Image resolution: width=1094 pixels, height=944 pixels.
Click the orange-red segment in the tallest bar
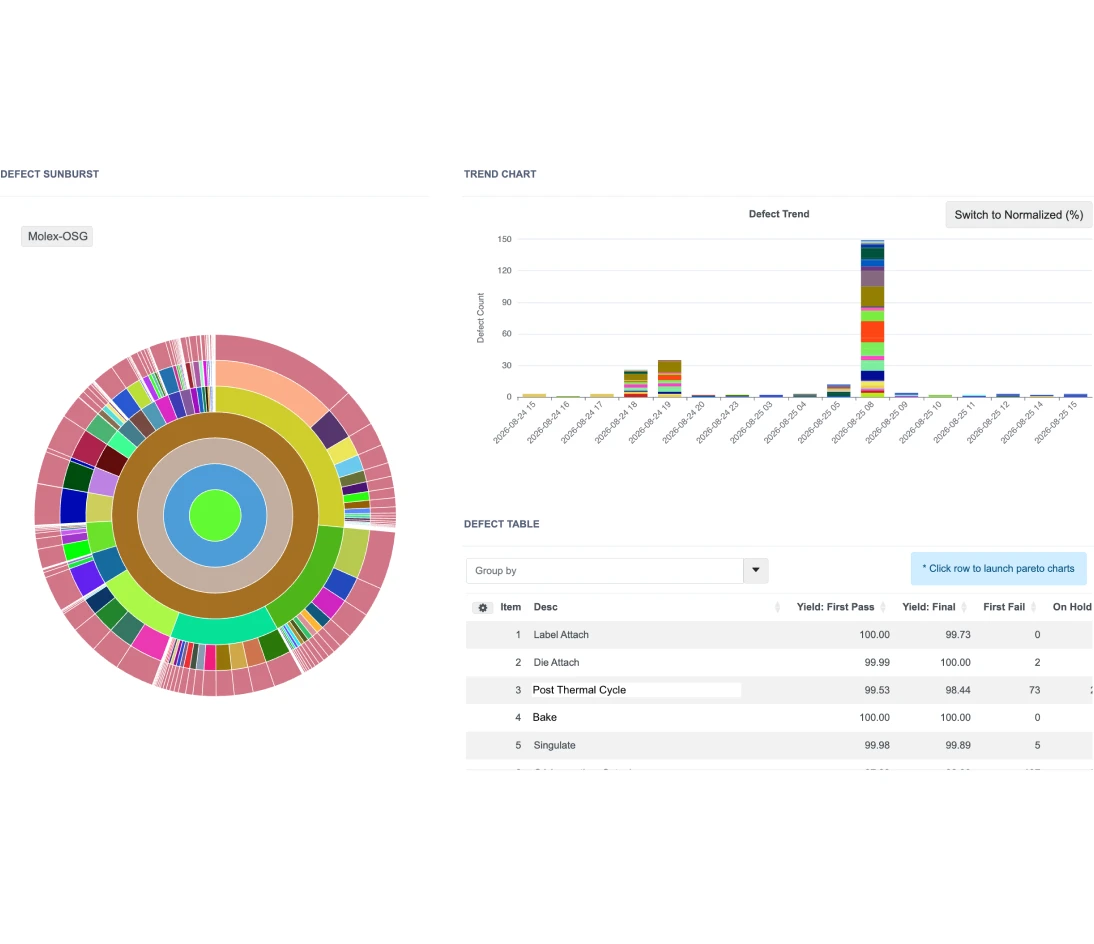tap(872, 331)
